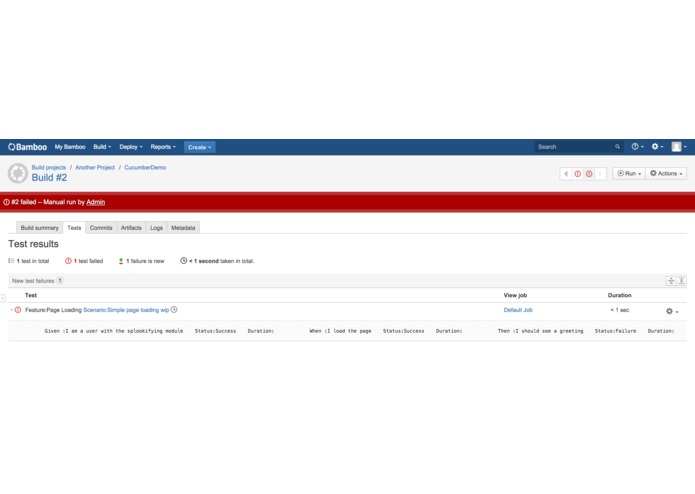Click 'Then :I should see a greeting' step

[541, 331]
